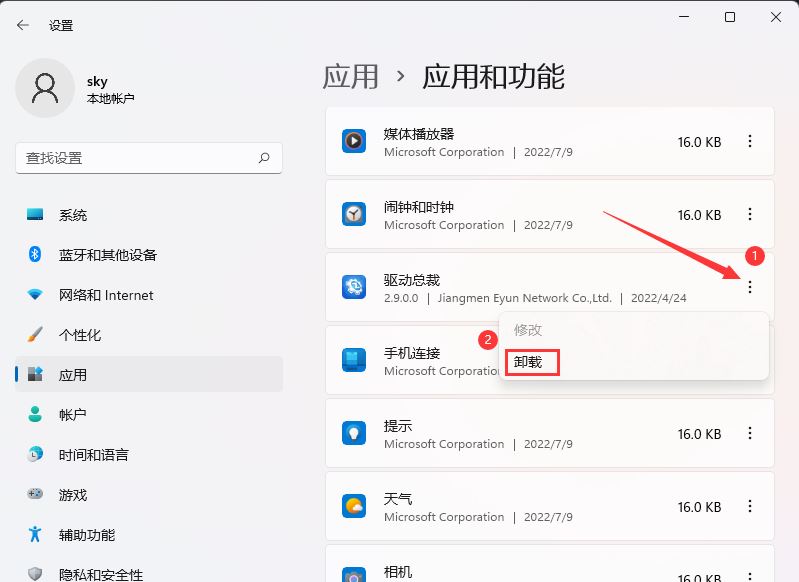Open 蓝牙和其他设备 settings
The width and height of the screenshot is (799, 582).
107,255
